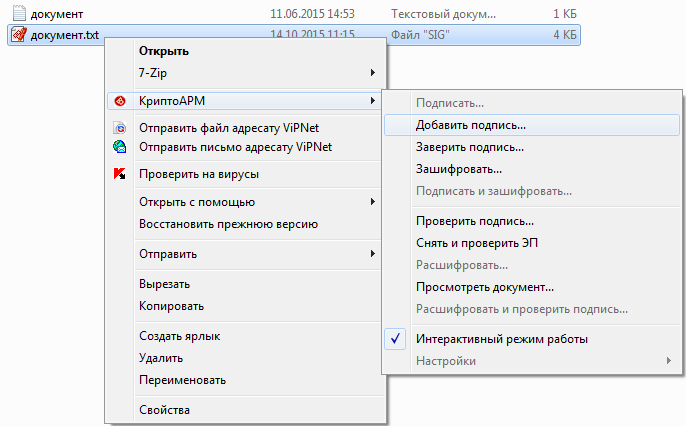Expand the Открыть с помощью submenu arrow
The image size is (686, 426).
coord(373,202)
